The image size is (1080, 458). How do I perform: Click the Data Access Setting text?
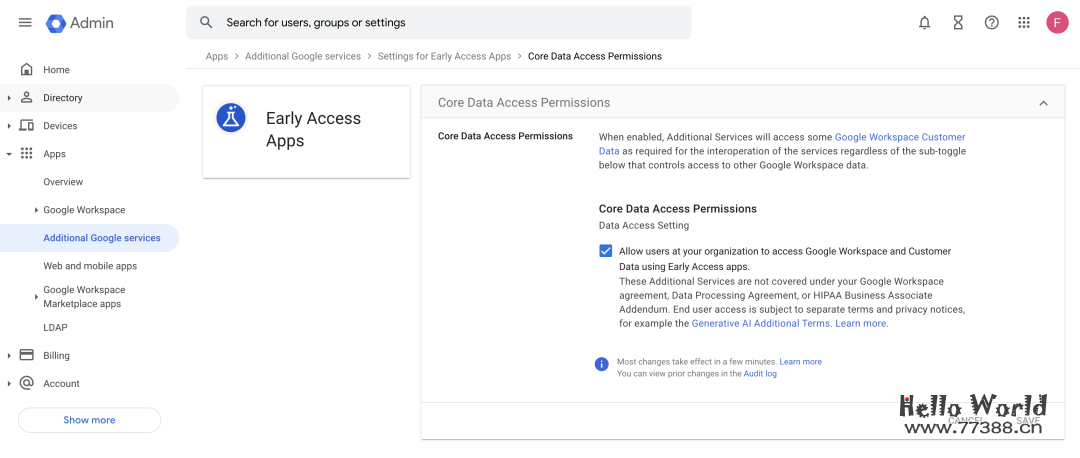[x=643, y=225]
